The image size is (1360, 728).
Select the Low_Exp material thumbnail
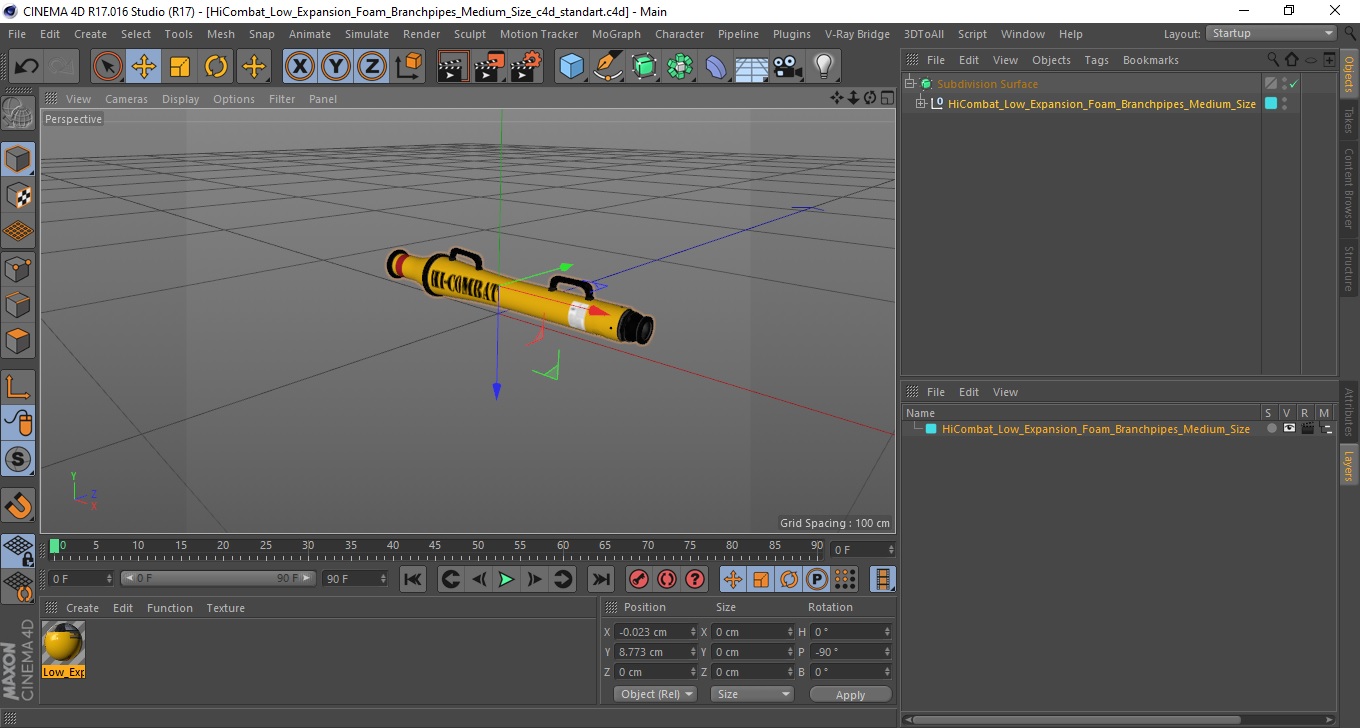tap(64, 642)
